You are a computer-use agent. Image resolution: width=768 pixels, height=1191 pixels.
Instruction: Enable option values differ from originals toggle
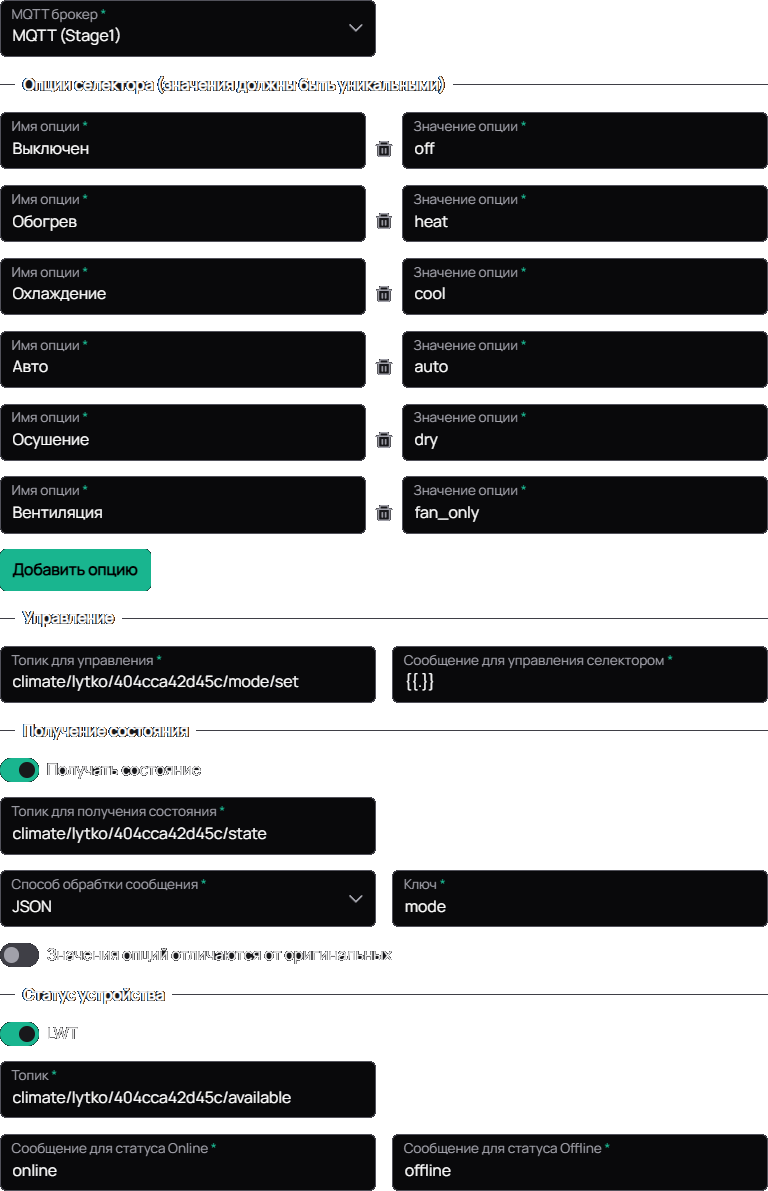20,955
